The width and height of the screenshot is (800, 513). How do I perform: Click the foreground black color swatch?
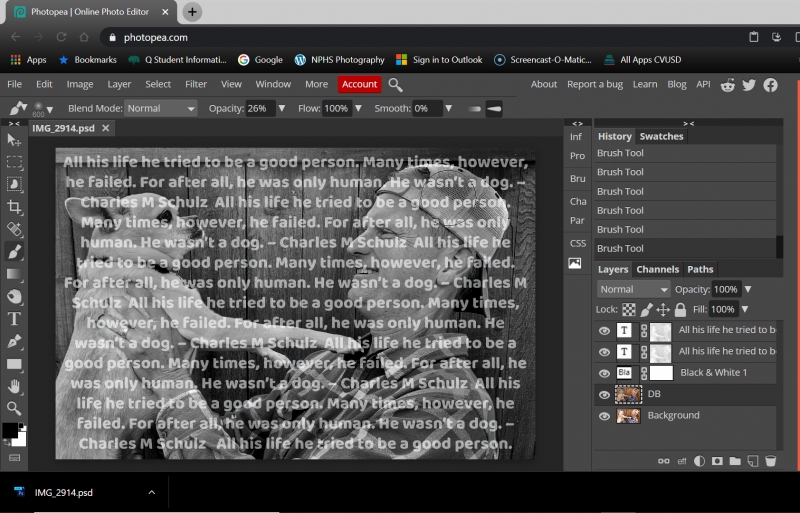(x=10, y=430)
